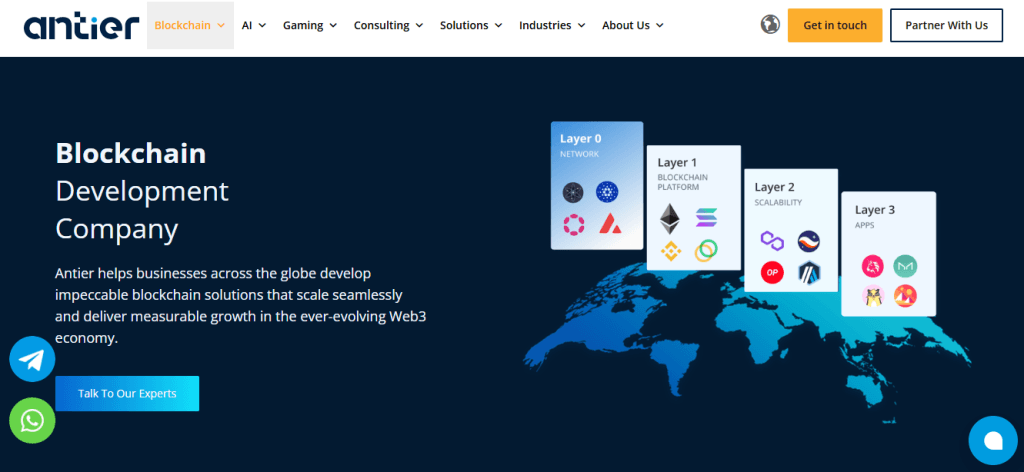Click the globe language icon
Viewport: 1024px width, 472px height.
(x=770, y=25)
